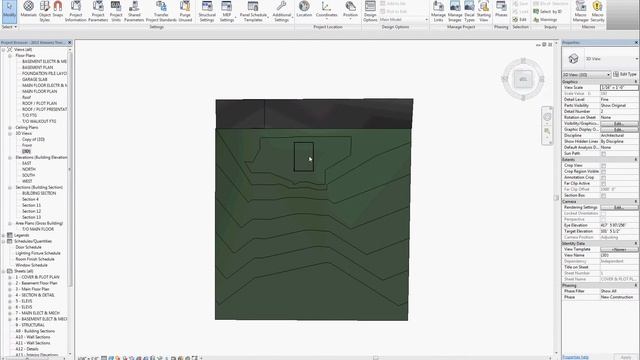The image size is (640, 360).
Task: Expand the Ceiling Plans tree node
Action: point(10,128)
